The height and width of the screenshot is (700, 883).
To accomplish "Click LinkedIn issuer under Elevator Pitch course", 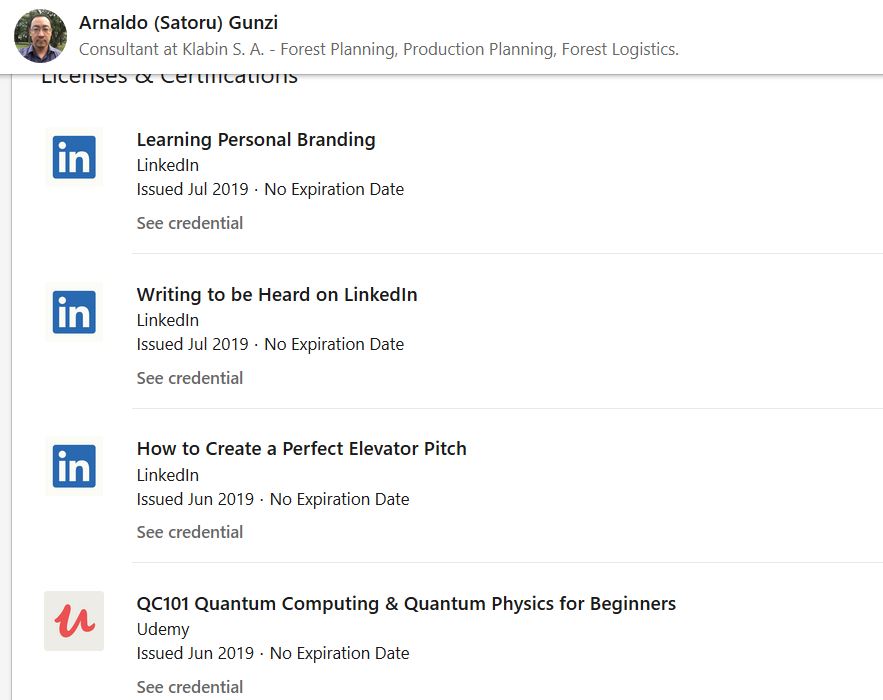I will pyautogui.click(x=168, y=476).
